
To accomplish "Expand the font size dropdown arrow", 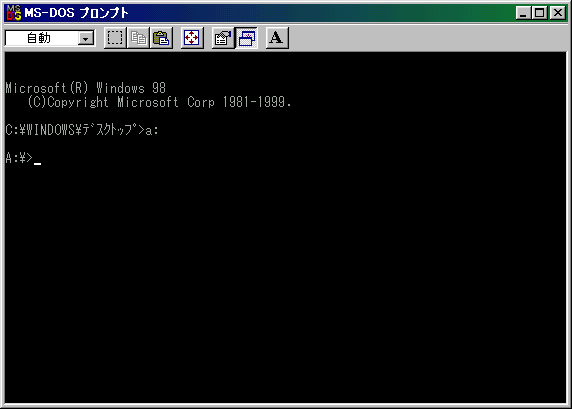I will pos(86,38).
